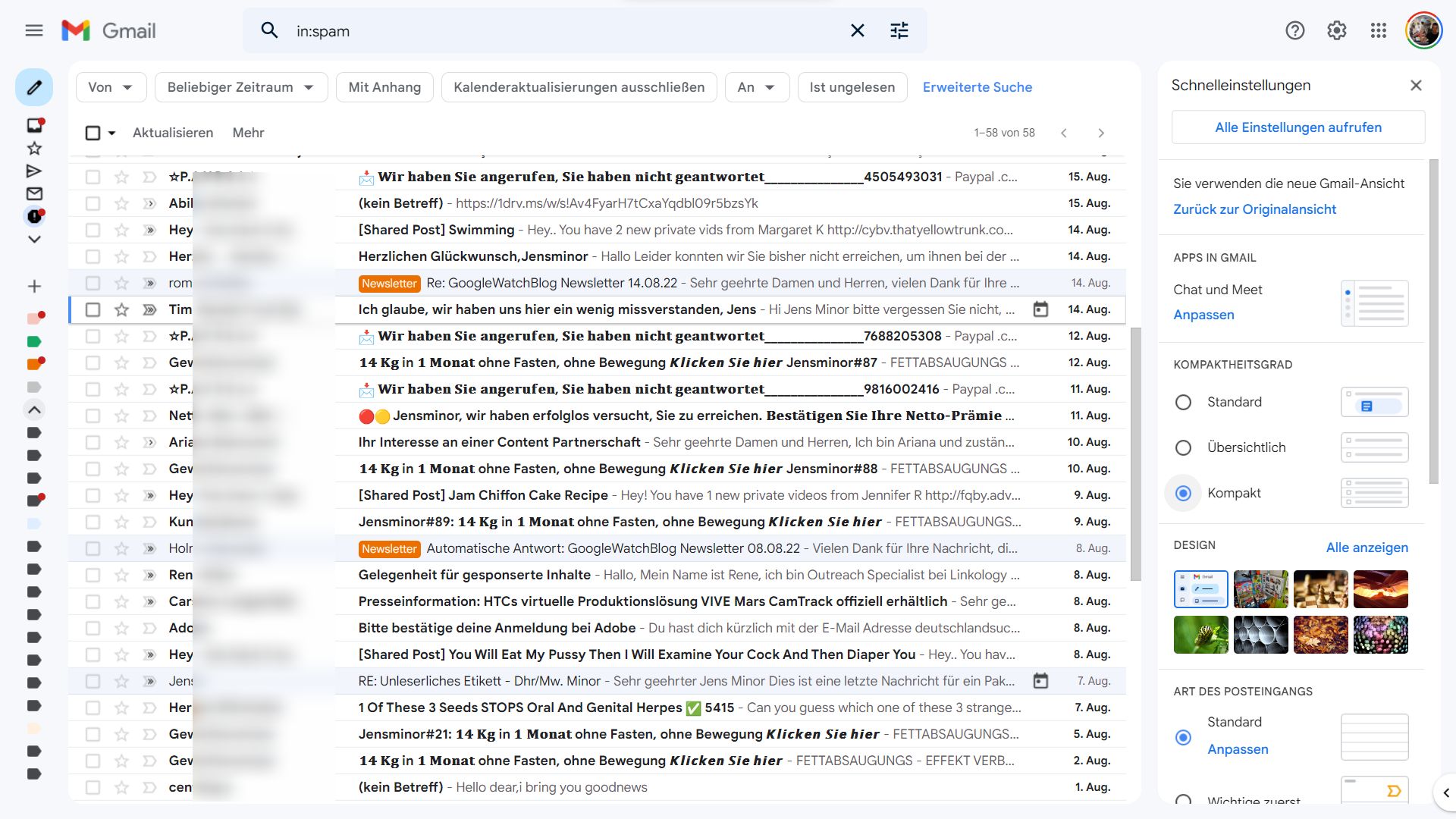The width and height of the screenshot is (1456, 819).
Task: Click Alle Einstellungen aufrufen button
Action: click(x=1298, y=127)
